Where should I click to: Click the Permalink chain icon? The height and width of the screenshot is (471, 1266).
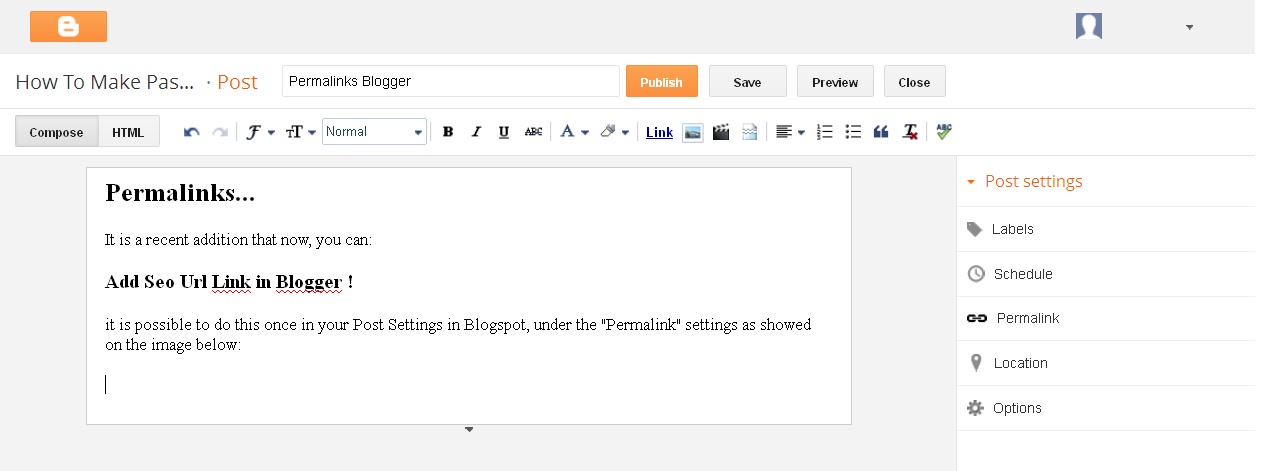pyautogui.click(x=977, y=318)
